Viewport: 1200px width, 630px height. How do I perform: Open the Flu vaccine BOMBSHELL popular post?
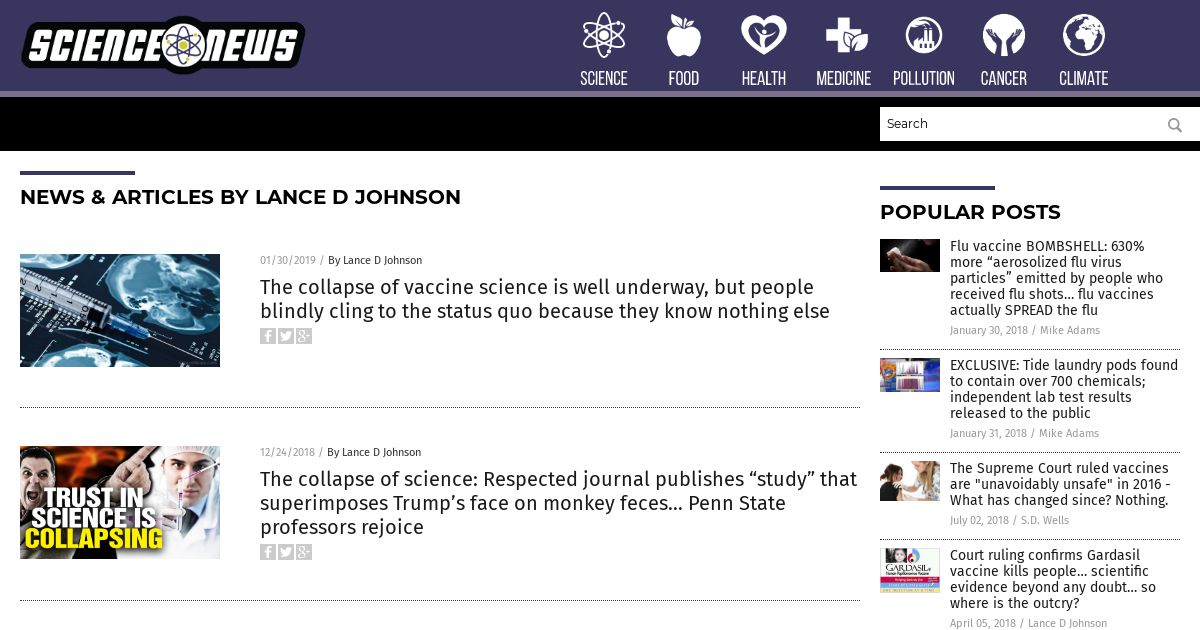tap(1056, 278)
